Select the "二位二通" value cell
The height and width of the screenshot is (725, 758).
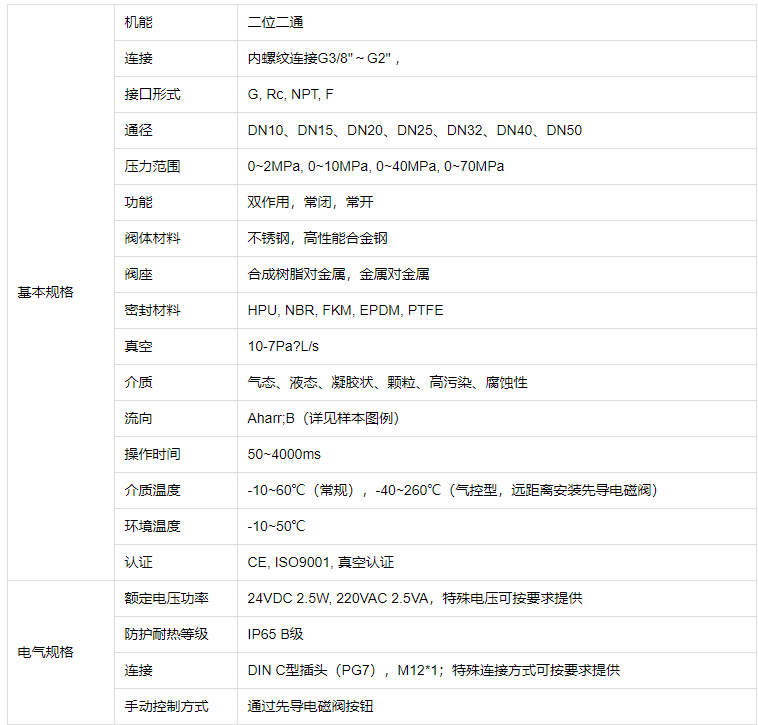click(x=275, y=22)
